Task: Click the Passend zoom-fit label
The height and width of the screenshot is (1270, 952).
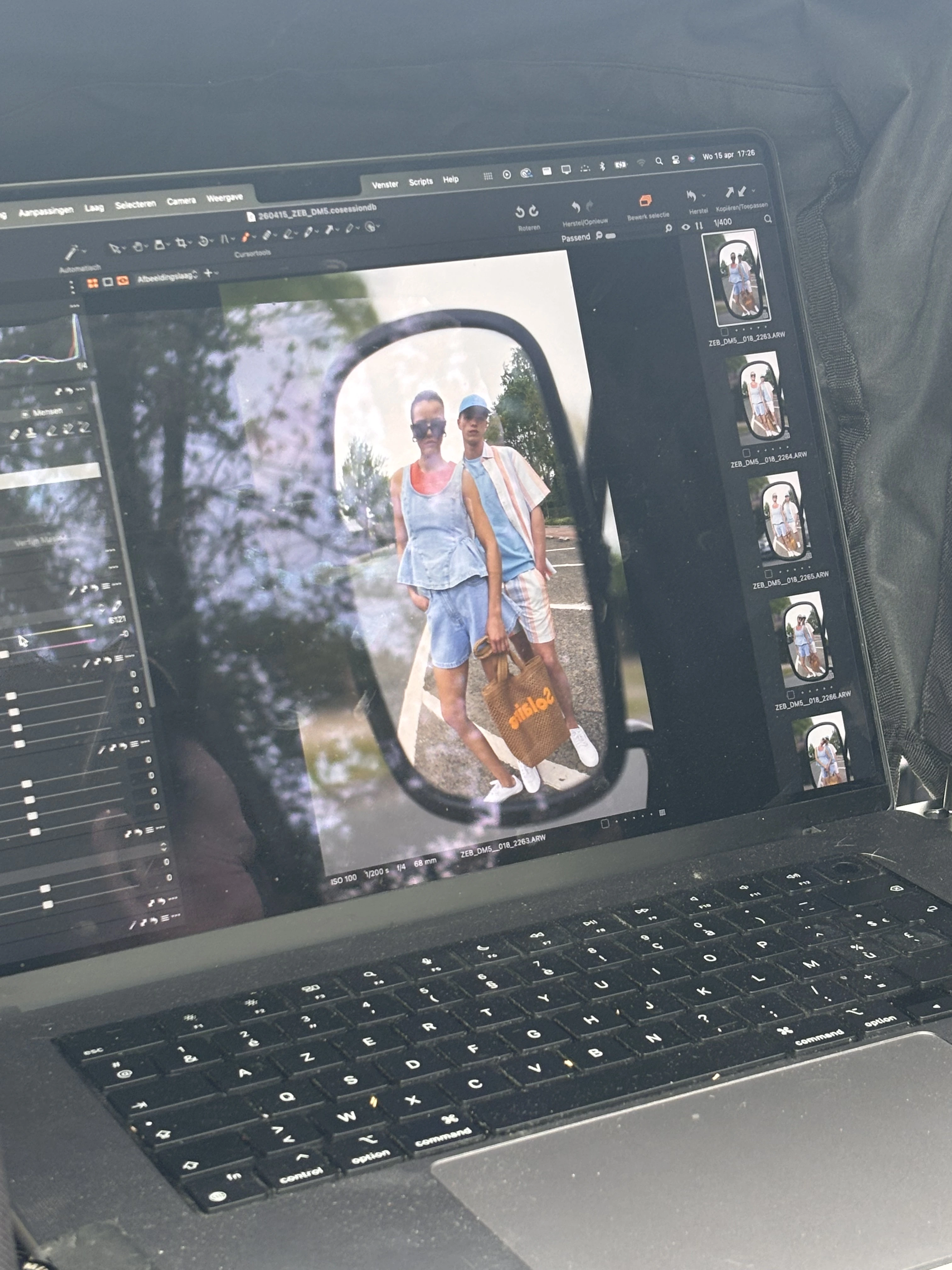Action: tap(575, 238)
